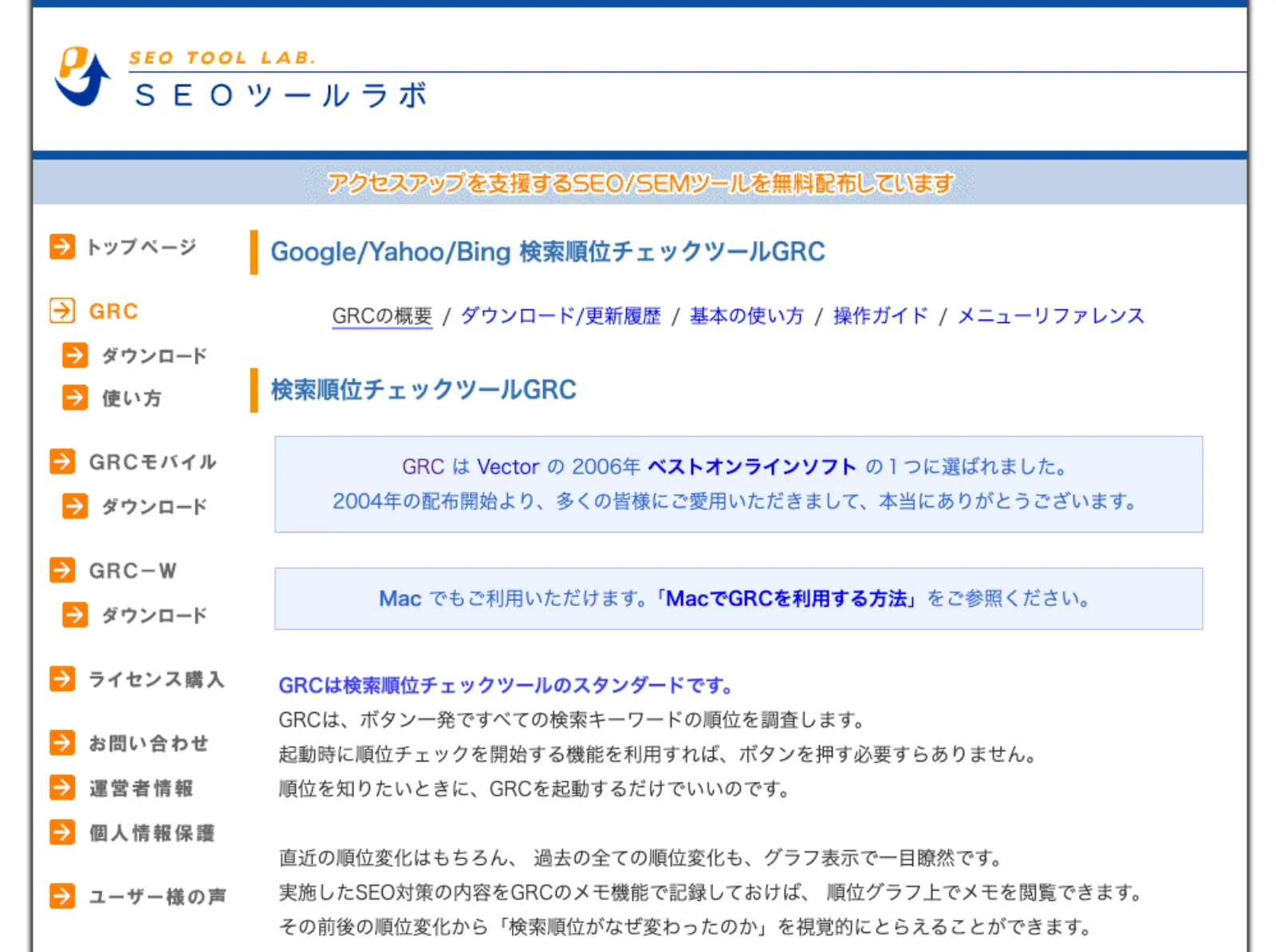
Task: Open MacでGRCを利用する方法 link
Action: tap(786, 599)
